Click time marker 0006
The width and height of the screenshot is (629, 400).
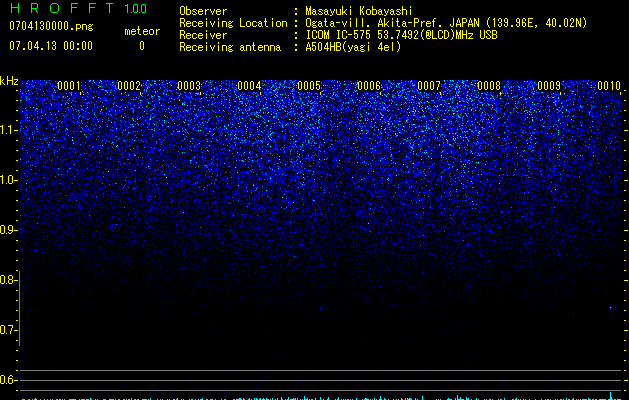coord(369,86)
